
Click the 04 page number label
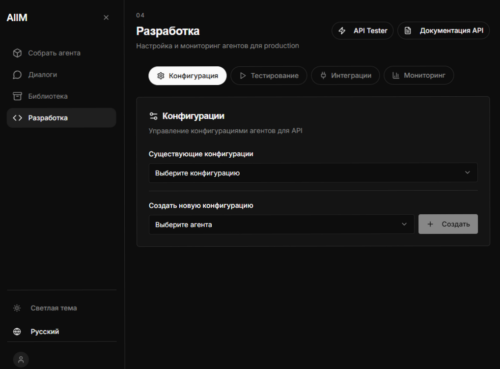point(140,15)
